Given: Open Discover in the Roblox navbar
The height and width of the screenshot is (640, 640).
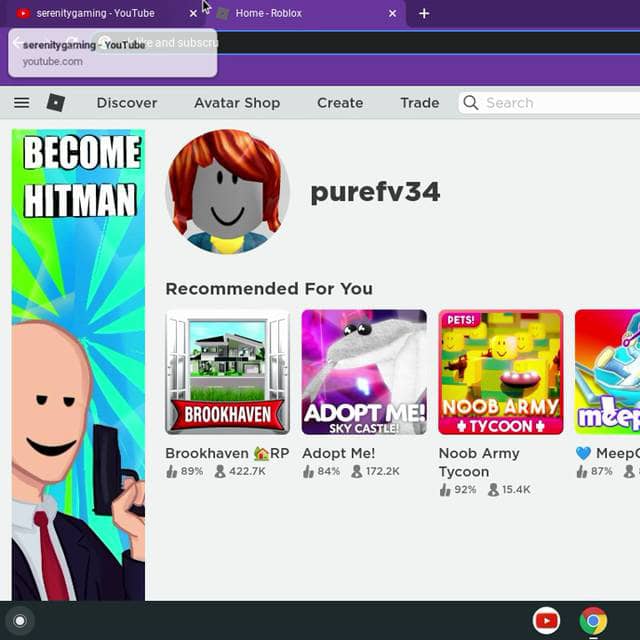Looking at the screenshot, I should coord(127,103).
